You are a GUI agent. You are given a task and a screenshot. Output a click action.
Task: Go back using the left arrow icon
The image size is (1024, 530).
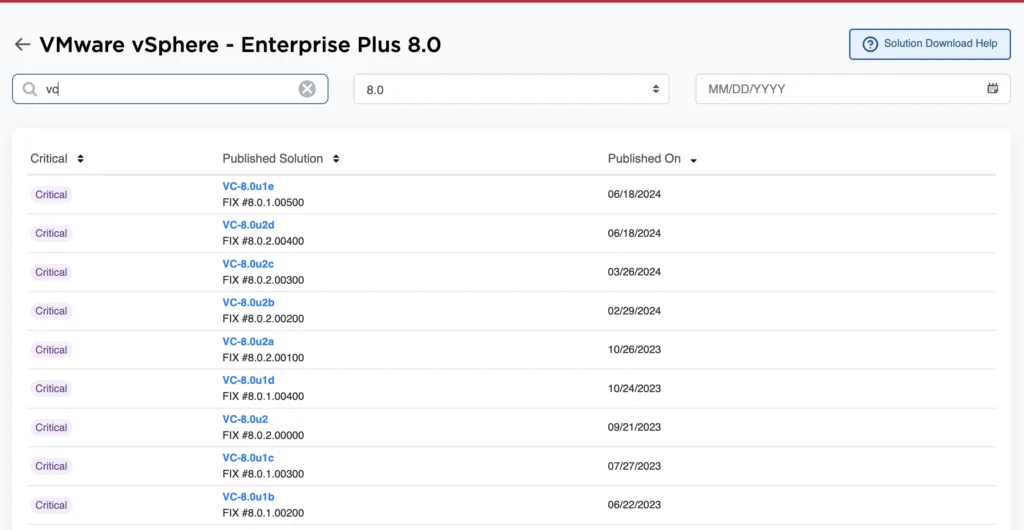[x=22, y=44]
